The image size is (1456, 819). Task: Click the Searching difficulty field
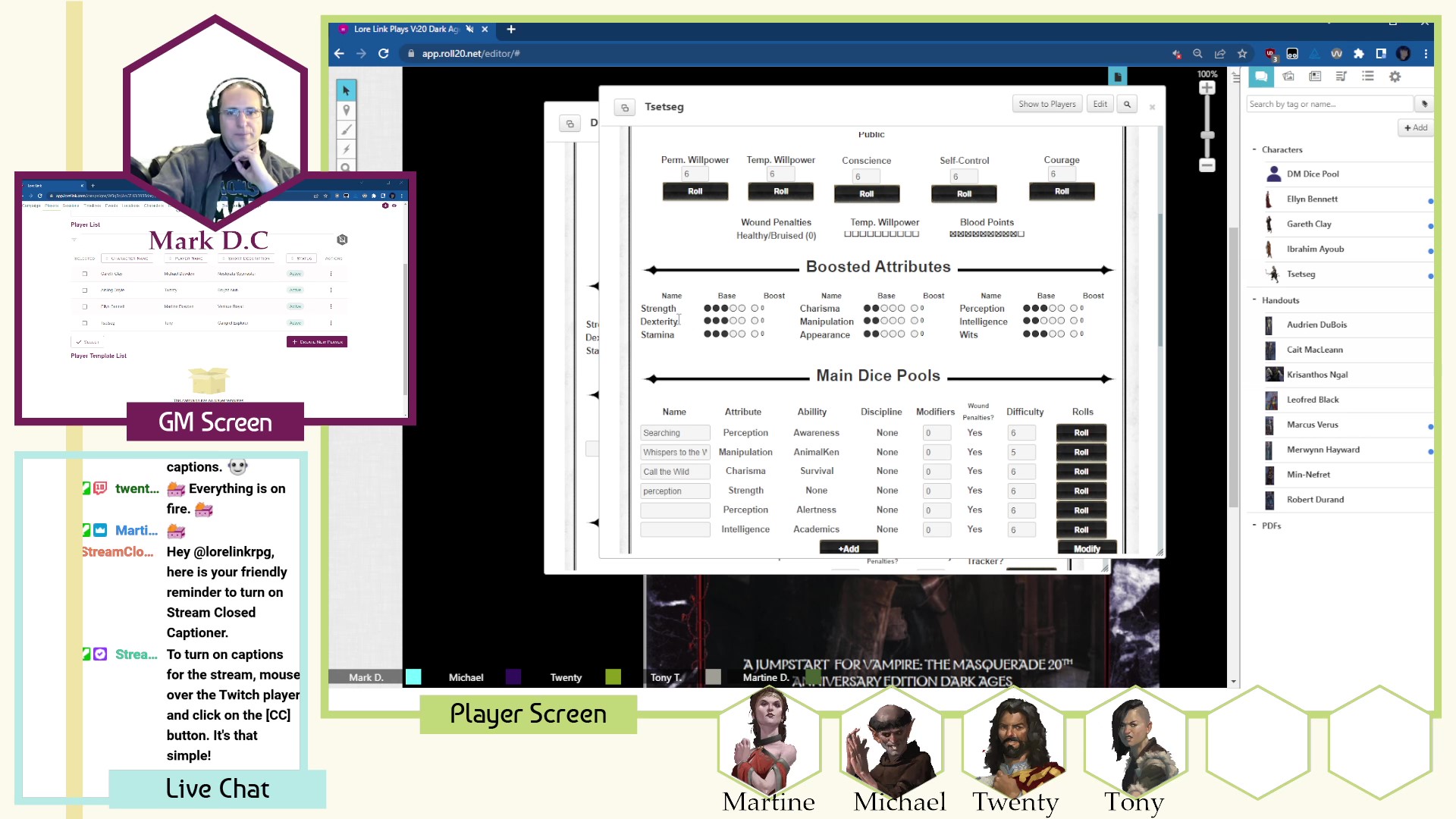click(x=1021, y=433)
